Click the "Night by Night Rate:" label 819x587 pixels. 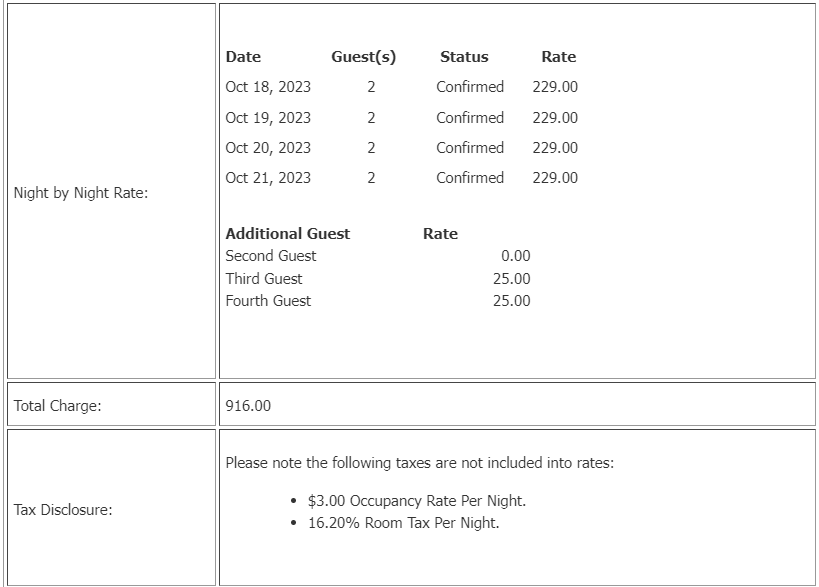(81, 193)
